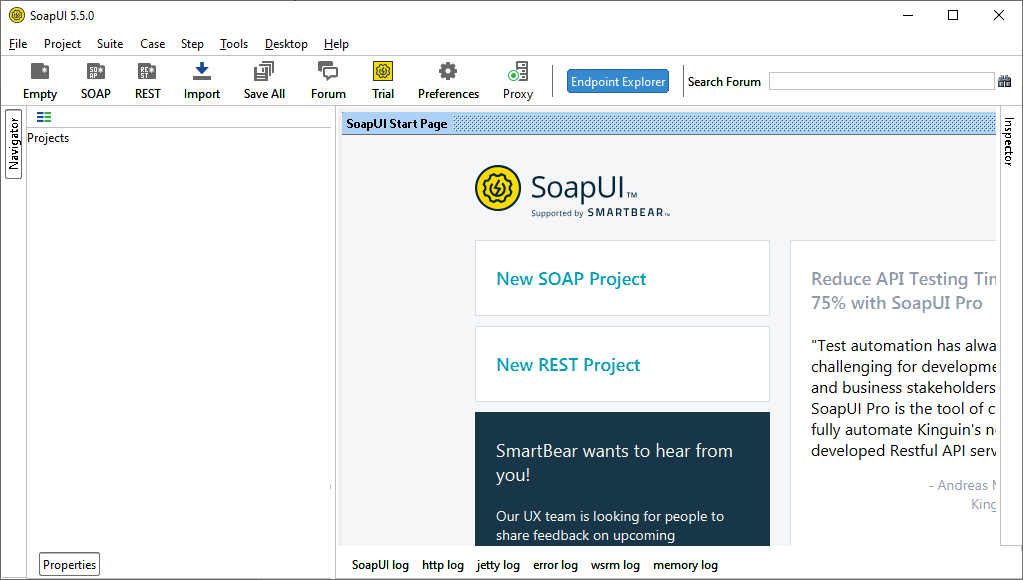This screenshot has width=1023, height=580.
Task: Open the Tools menu
Action: coord(234,44)
